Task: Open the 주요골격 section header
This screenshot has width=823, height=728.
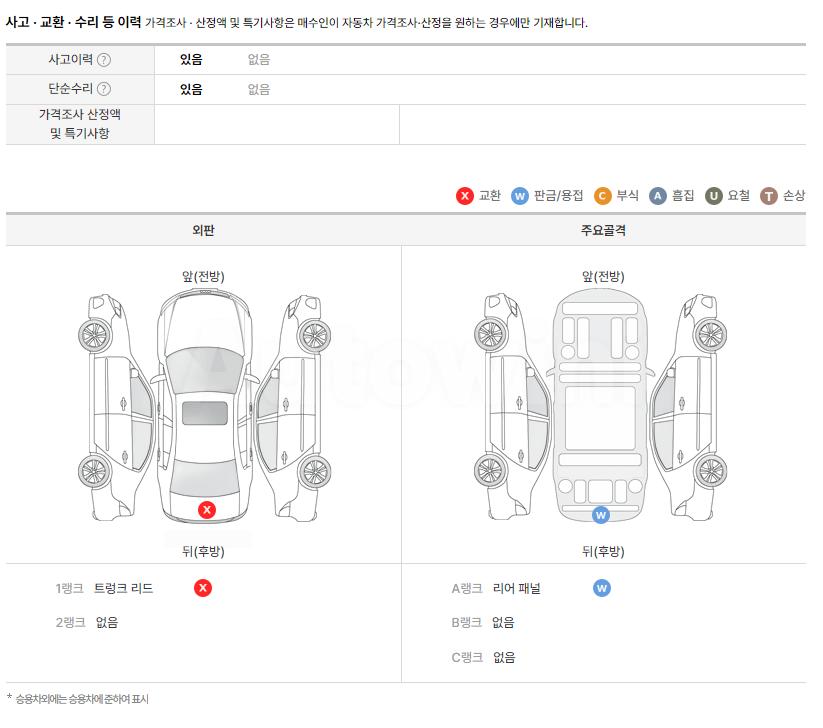Action: (603, 230)
